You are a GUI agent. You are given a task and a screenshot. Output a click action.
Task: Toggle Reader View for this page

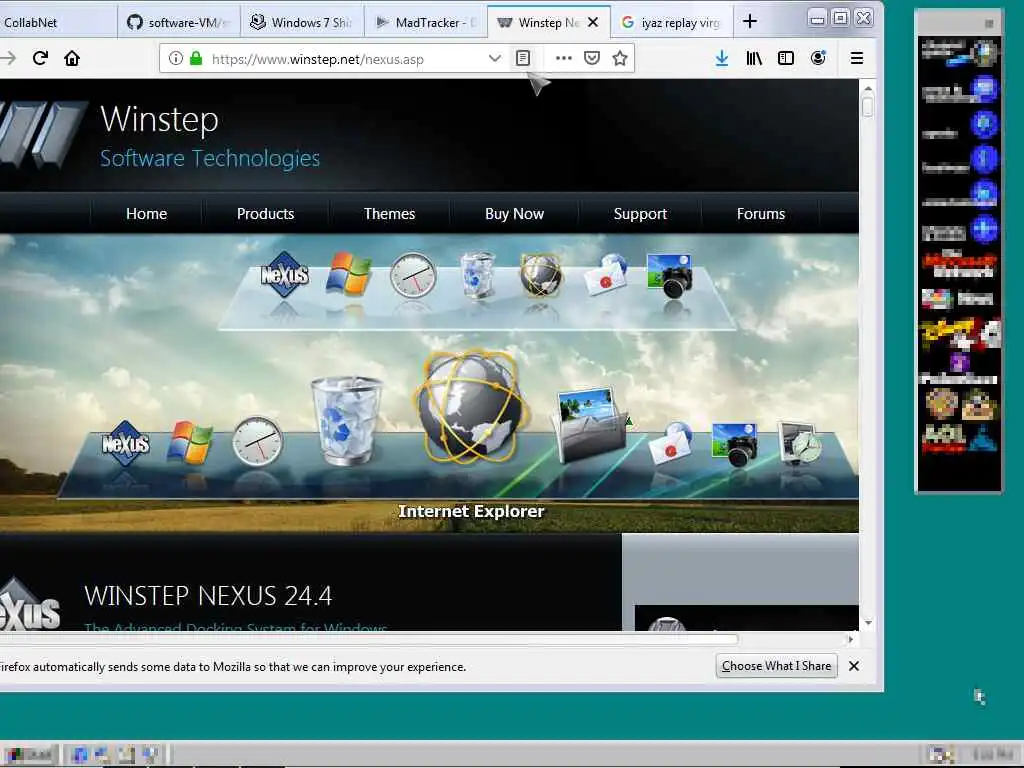522,58
